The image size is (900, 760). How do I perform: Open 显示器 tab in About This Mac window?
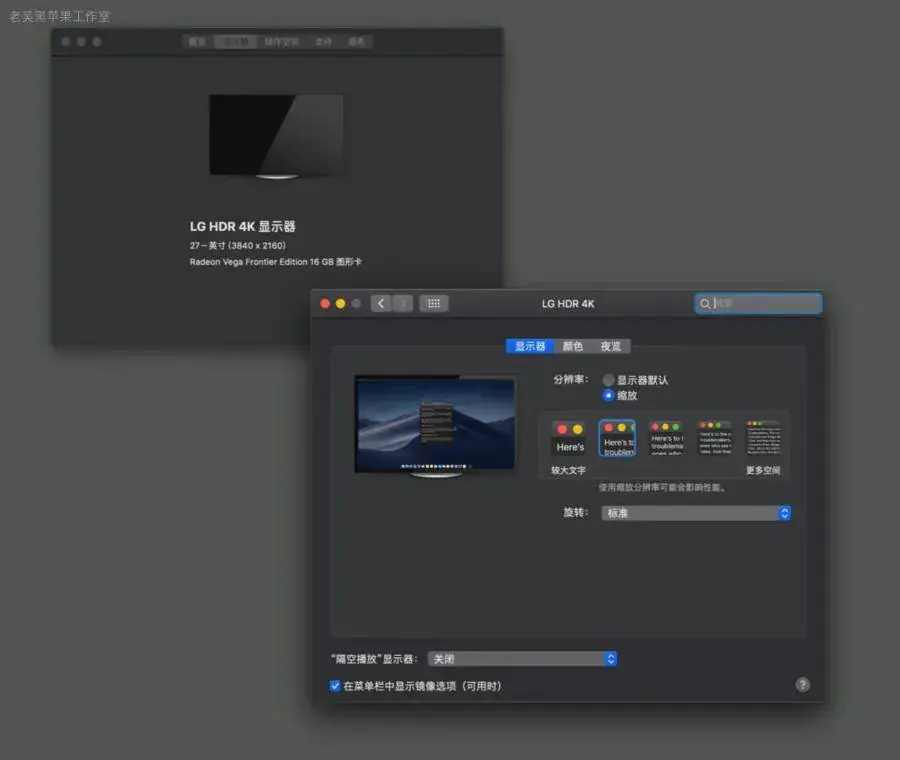(x=235, y=41)
